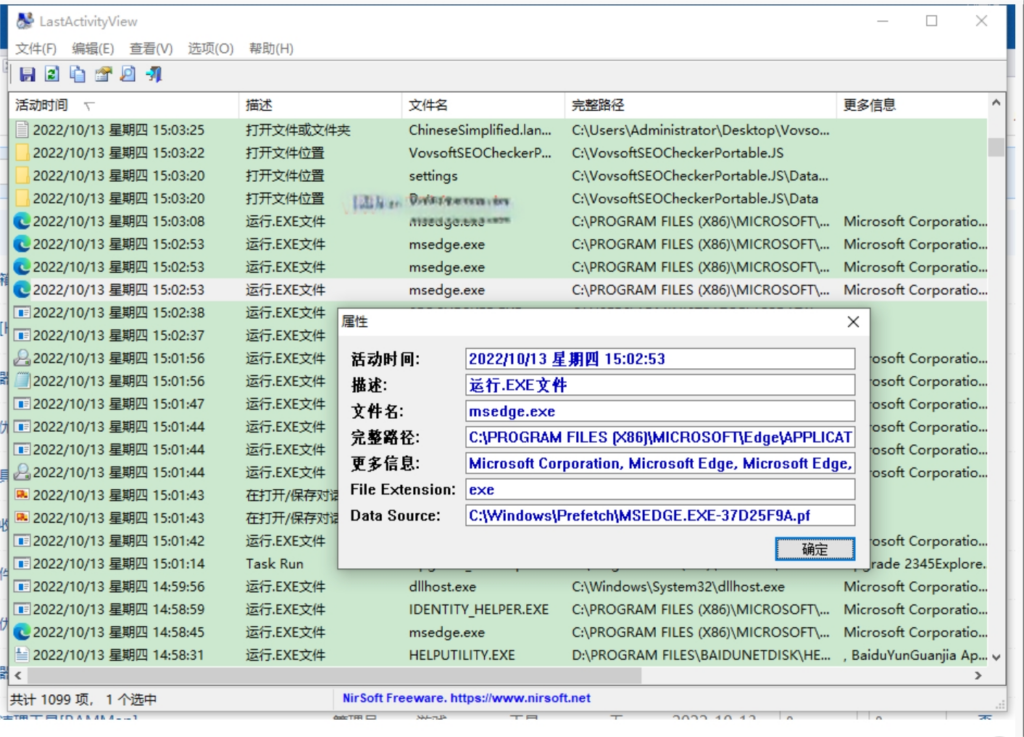This screenshot has width=1024, height=737.
Task: Select the ChineseSimplified.lan row file icon
Action: 21,130
